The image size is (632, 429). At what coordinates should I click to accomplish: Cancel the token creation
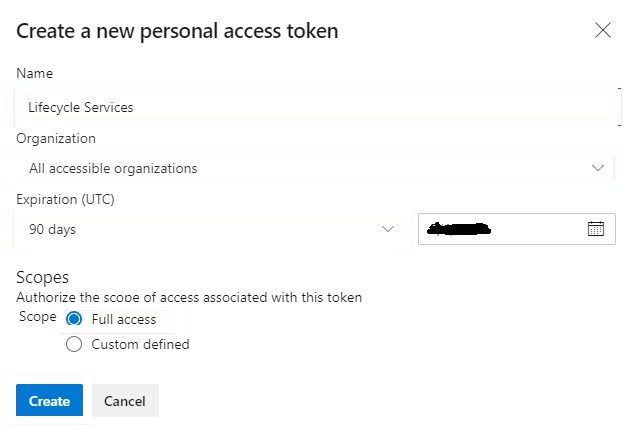pos(125,400)
